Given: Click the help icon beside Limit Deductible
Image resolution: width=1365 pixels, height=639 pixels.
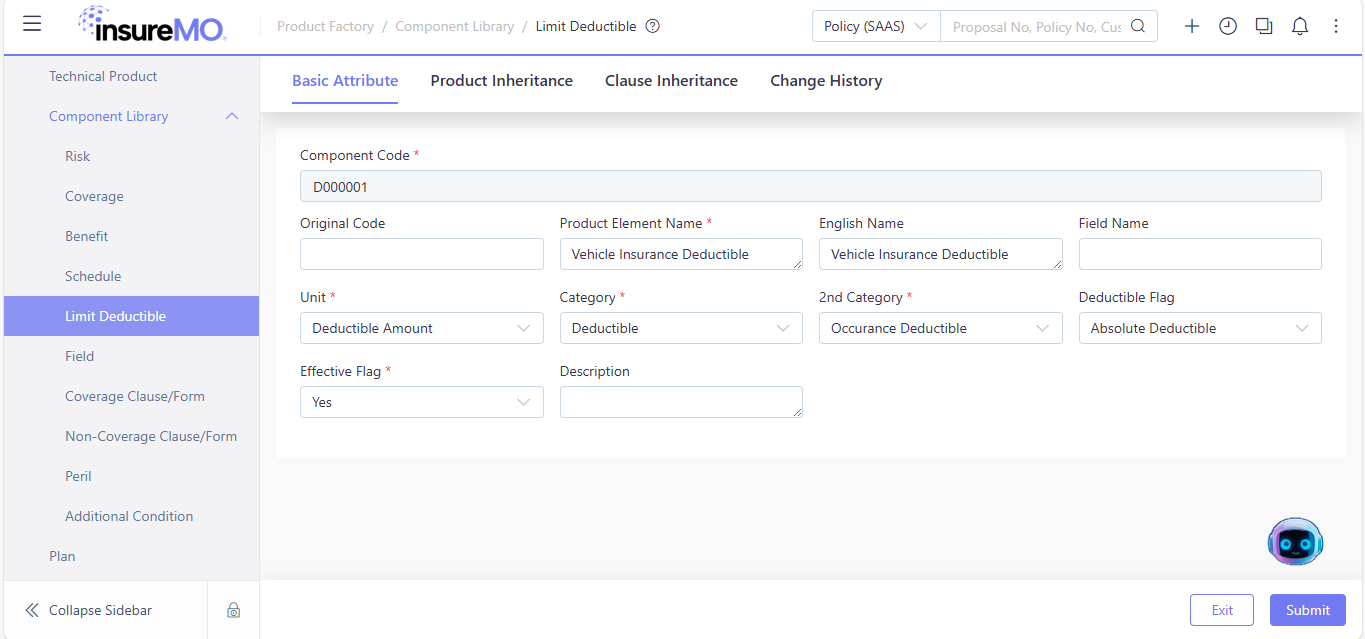Looking at the screenshot, I should click(653, 26).
